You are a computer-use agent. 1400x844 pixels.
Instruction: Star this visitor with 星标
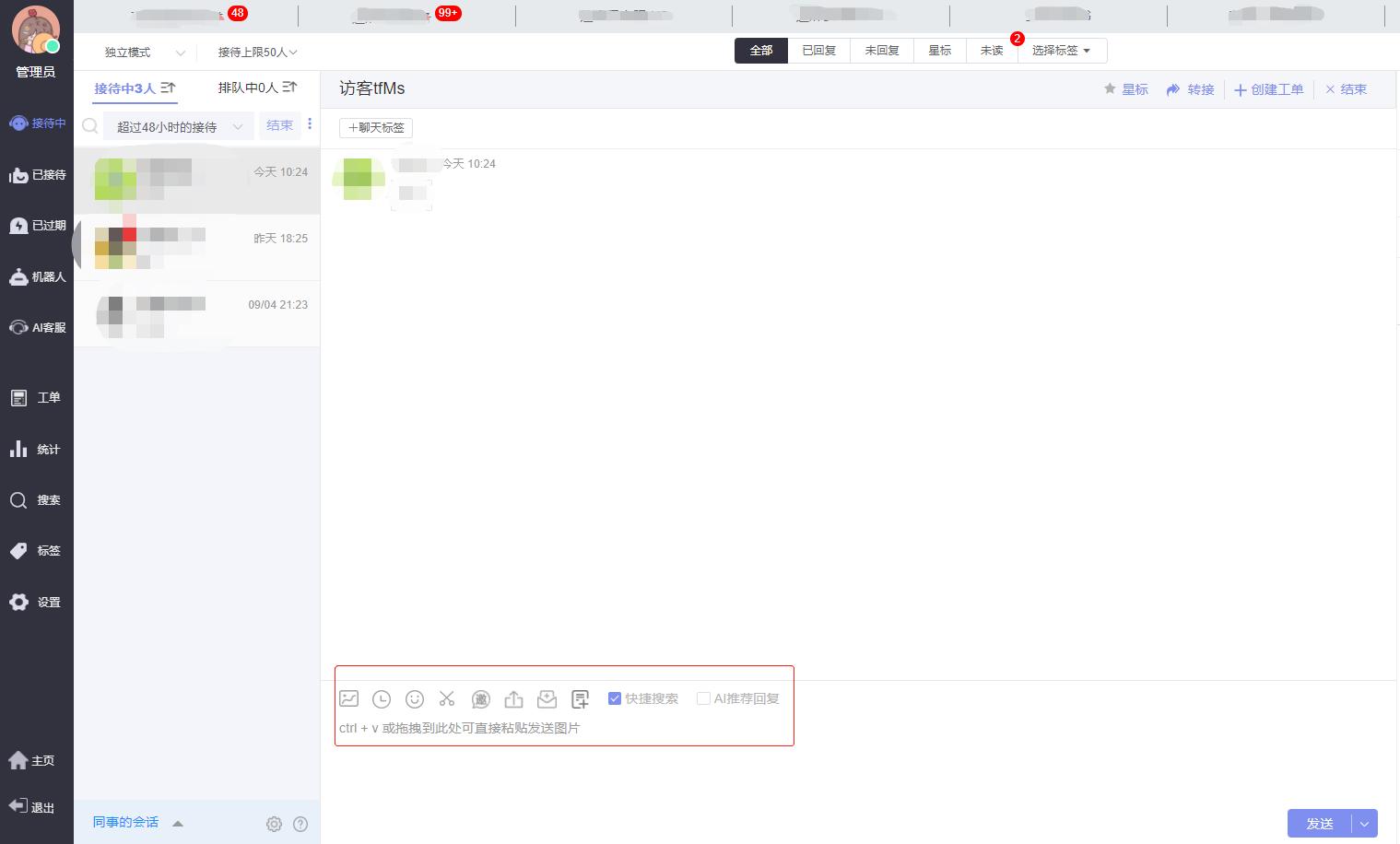click(x=1126, y=89)
